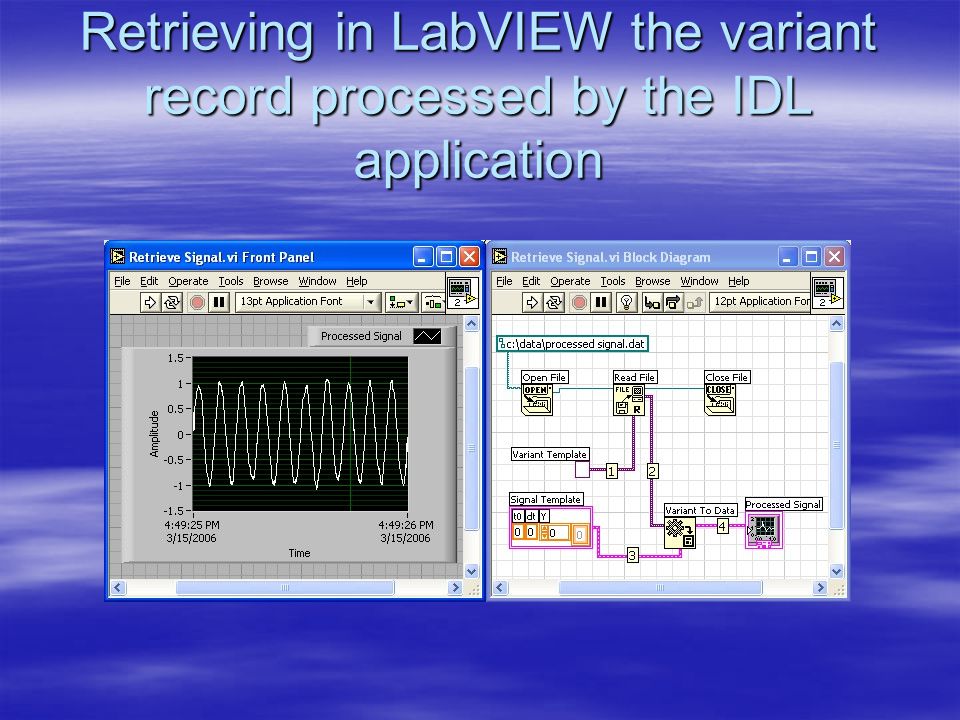The image size is (960, 720).
Task: Click Front Panel vertical scrollbar thumb
Action: pyautogui.click(x=471, y=448)
